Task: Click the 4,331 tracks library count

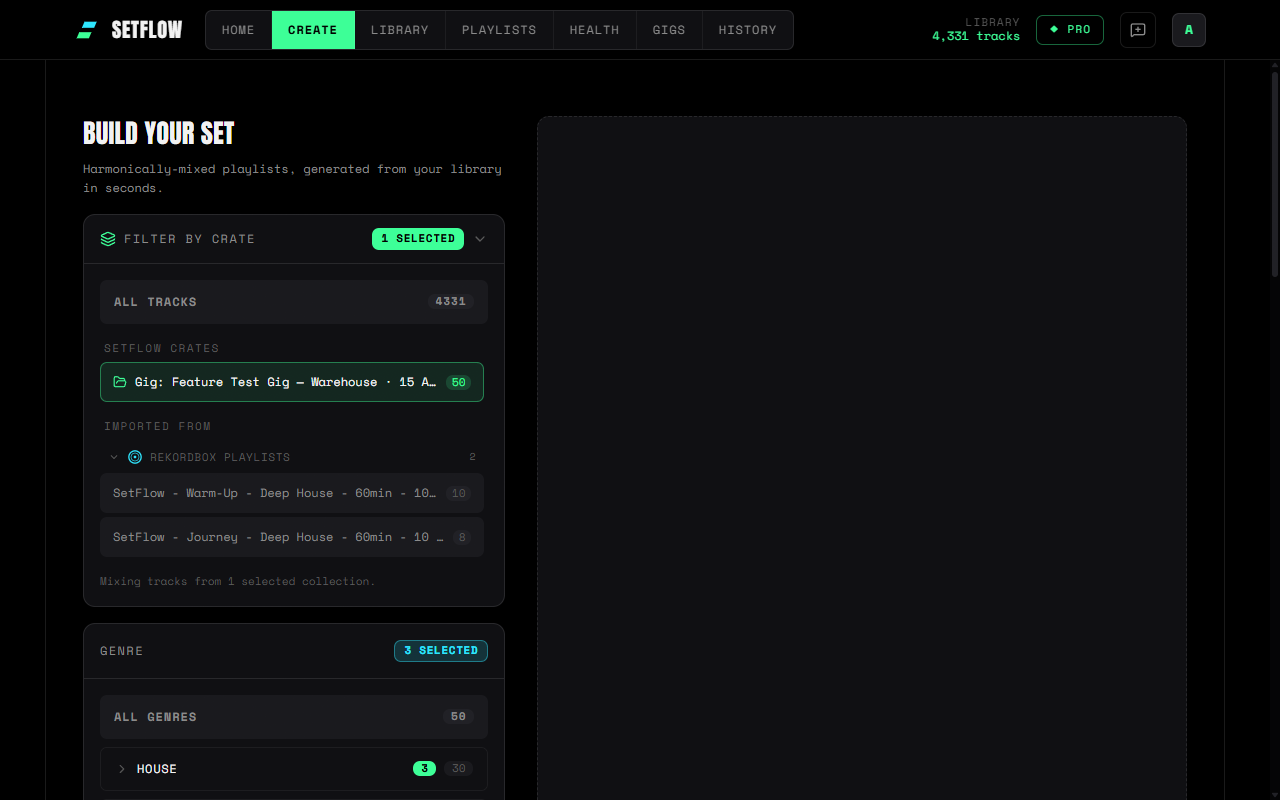Action: point(976,37)
